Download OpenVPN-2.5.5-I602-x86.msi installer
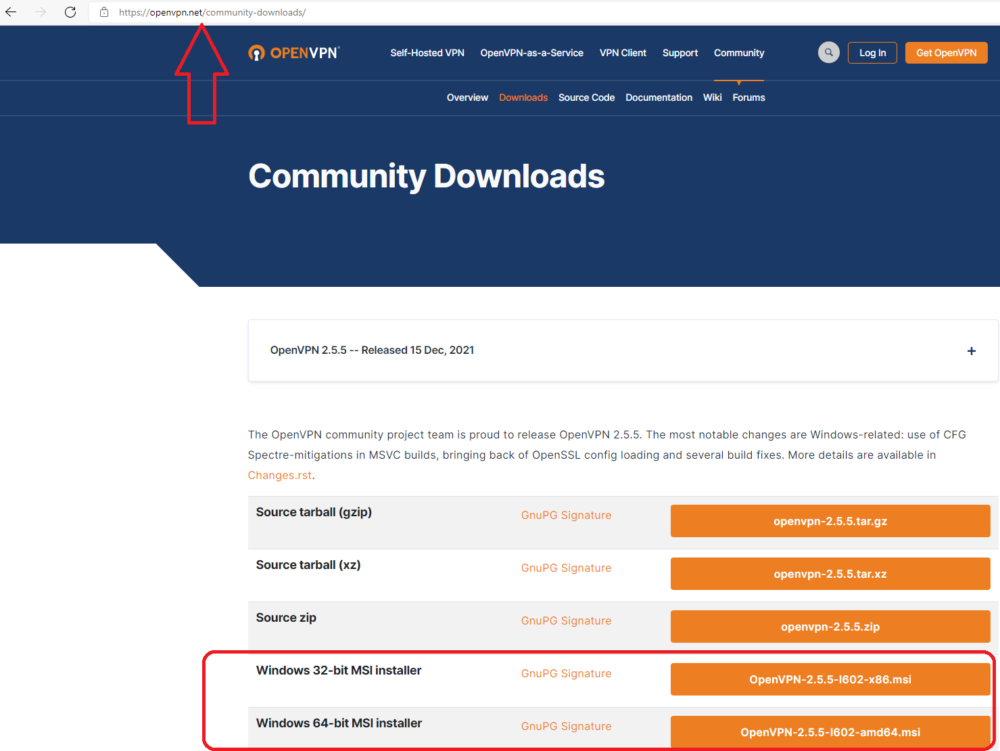1000x751 pixels. pos(830,680)
